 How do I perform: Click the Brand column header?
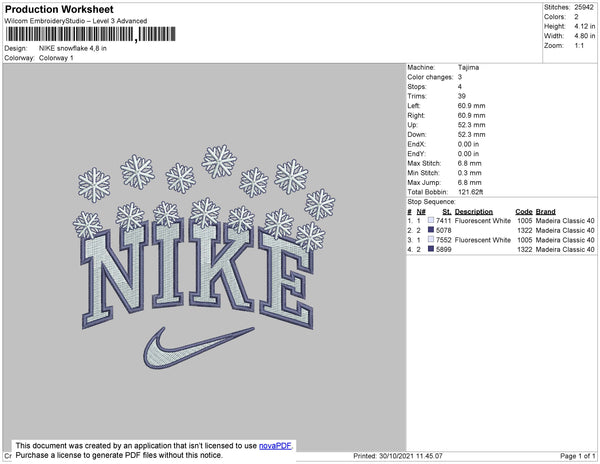[545, 212]
